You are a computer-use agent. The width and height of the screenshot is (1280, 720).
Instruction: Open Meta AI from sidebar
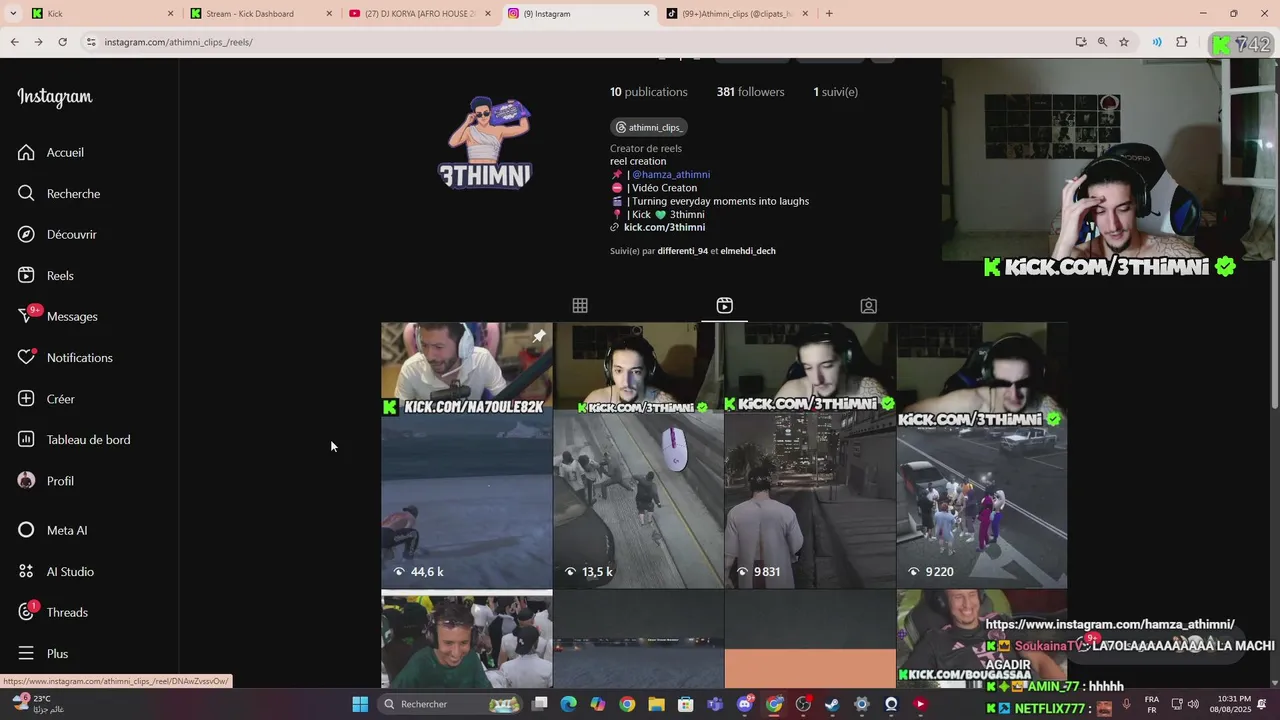pos(52,530)
